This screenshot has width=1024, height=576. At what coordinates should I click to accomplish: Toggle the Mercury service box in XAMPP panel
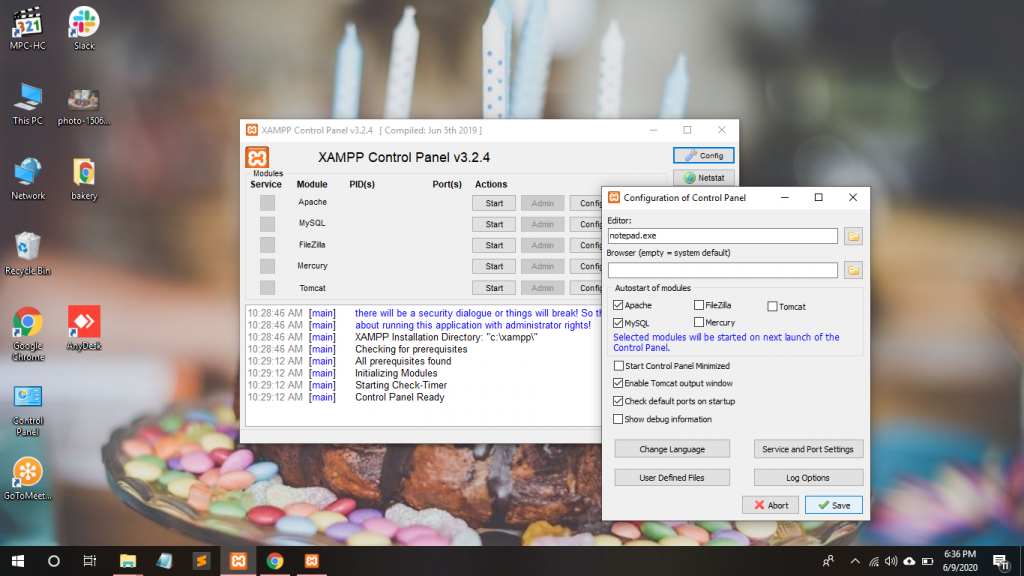click(x=267, y=266)
